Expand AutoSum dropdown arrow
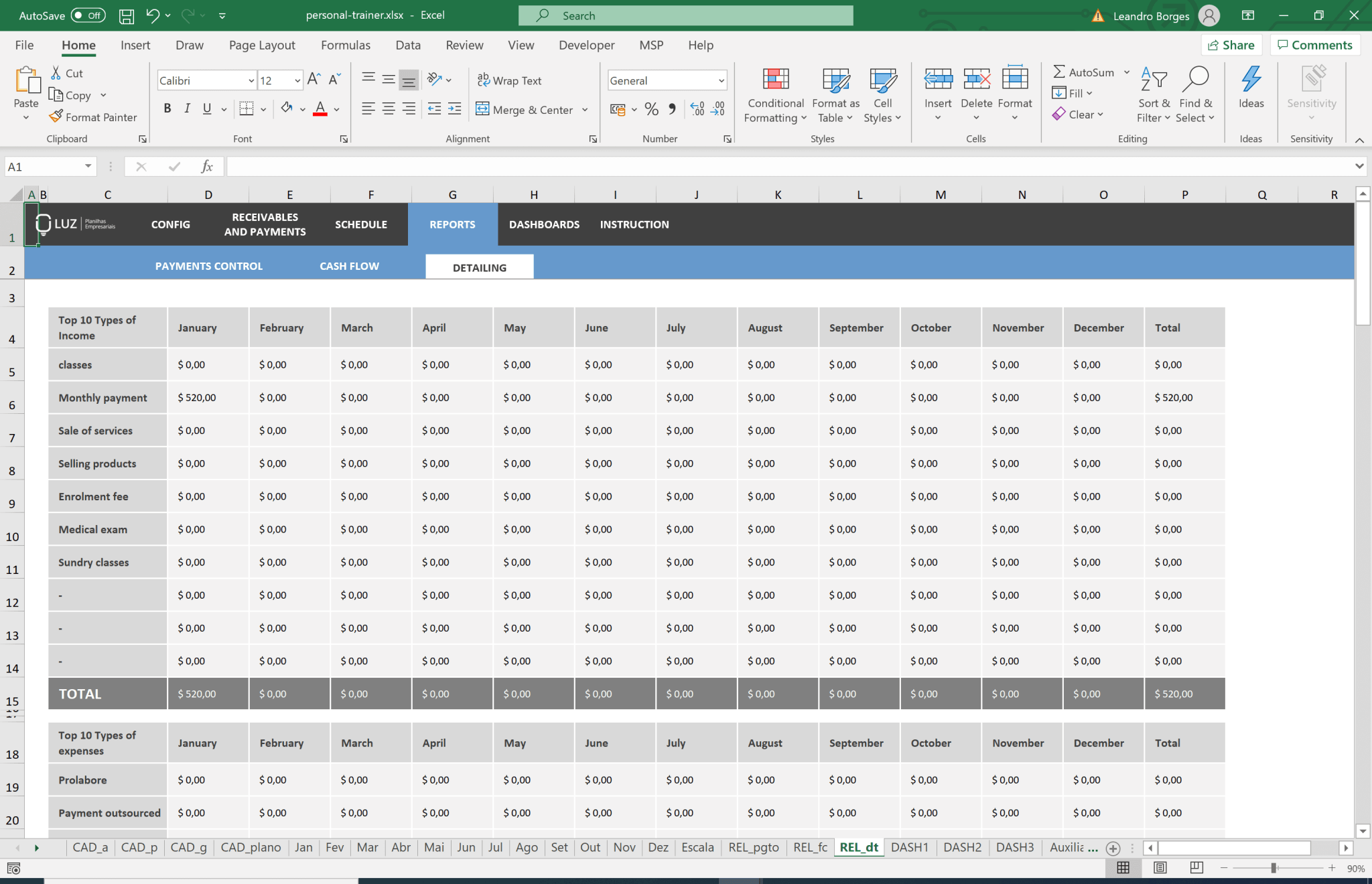 click(x=1127, y=72)
